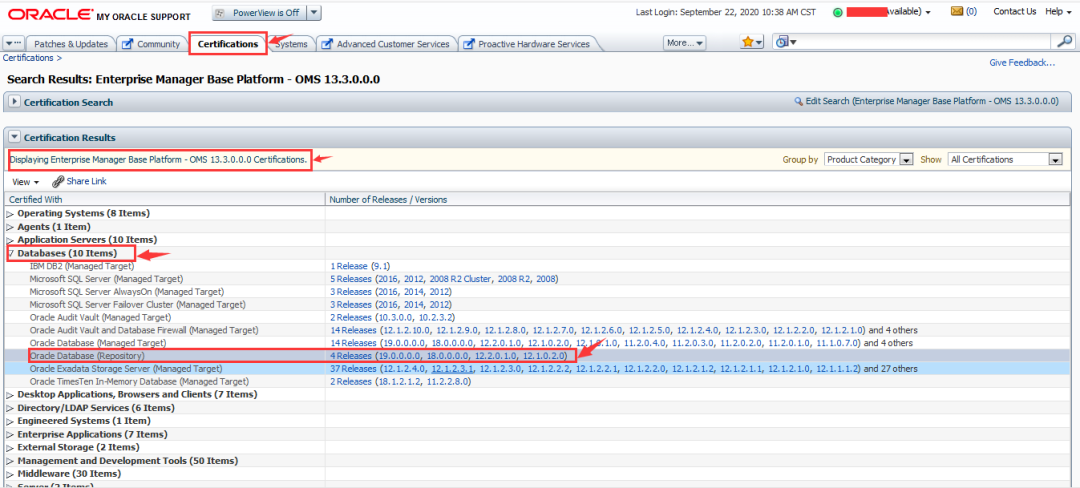Expand Desktop Applications, Browsers and Clients
Viewport: 1080px width, 488px height.
coord(10,394)
